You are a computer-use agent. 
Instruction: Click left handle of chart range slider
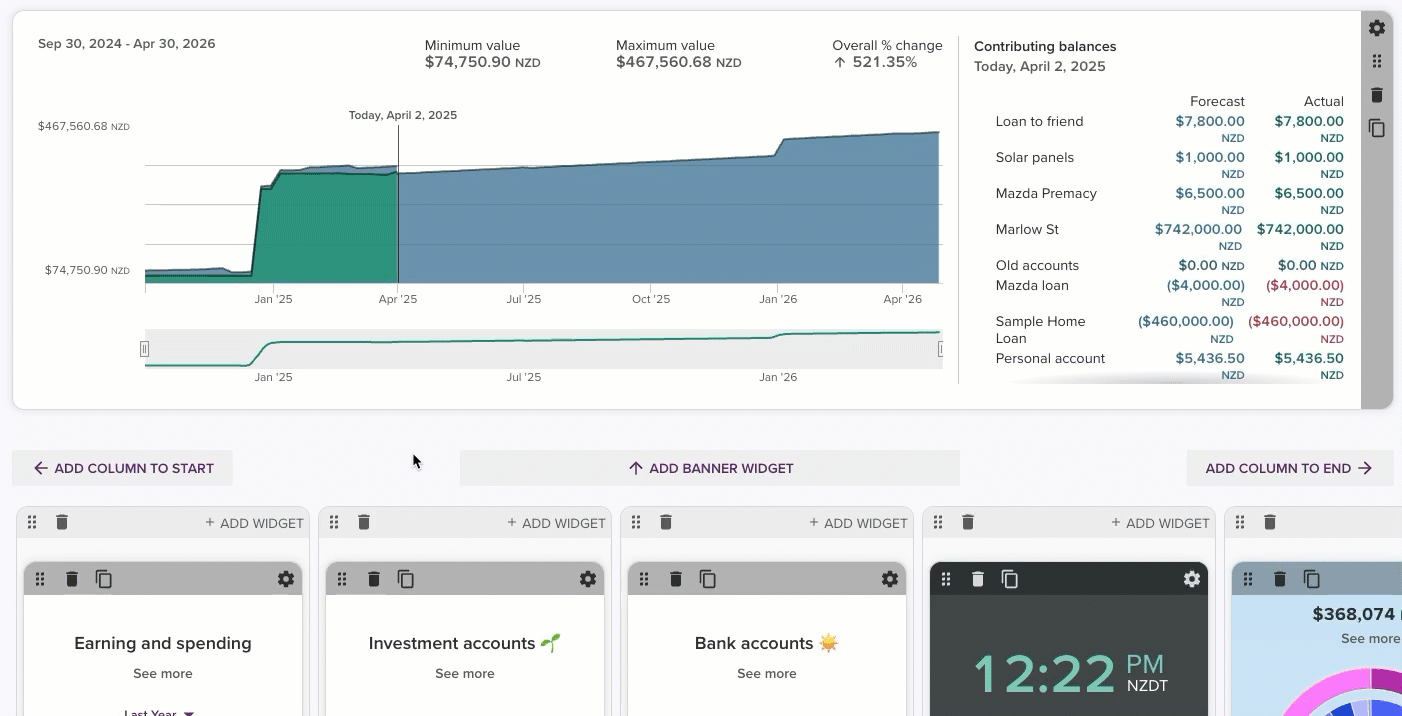[x=145, y=349]
